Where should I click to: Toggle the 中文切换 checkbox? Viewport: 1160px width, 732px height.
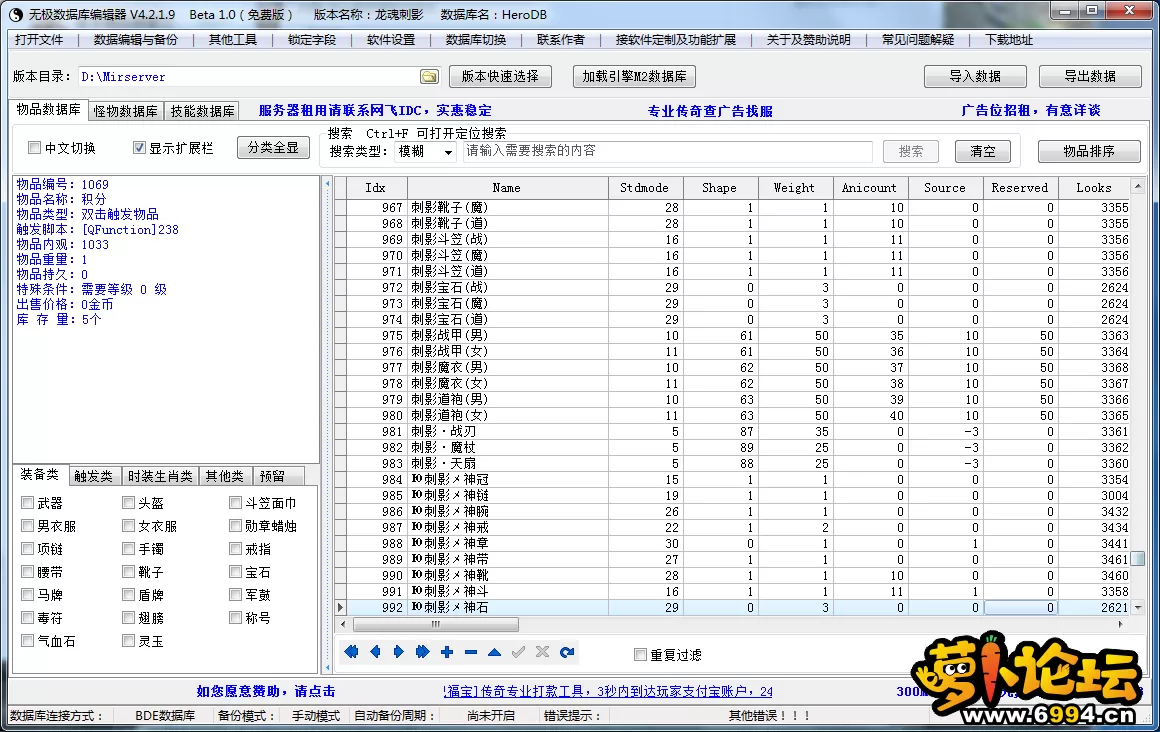click(34, 147)
